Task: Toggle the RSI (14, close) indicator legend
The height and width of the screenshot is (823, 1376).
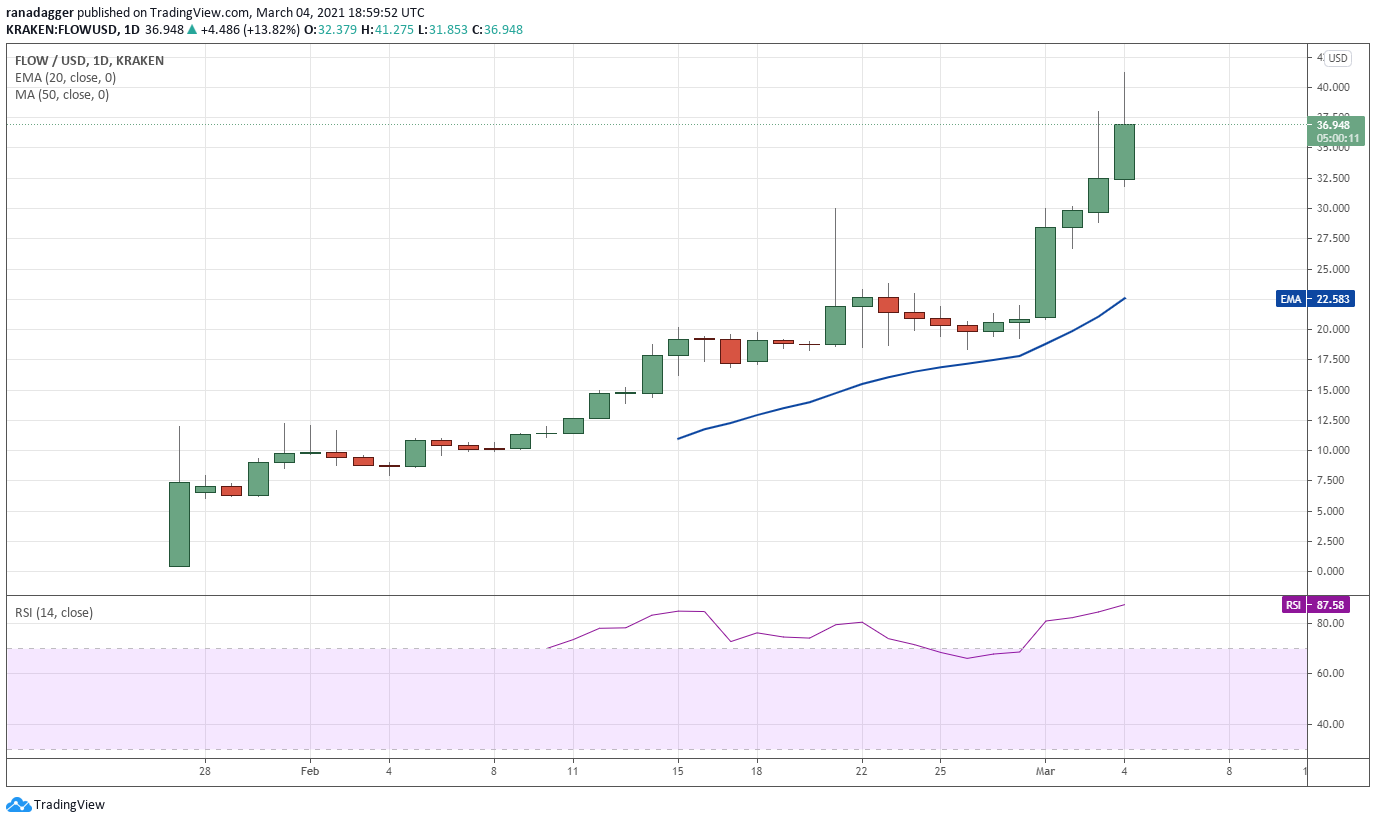Action: [x=54, y=612]
